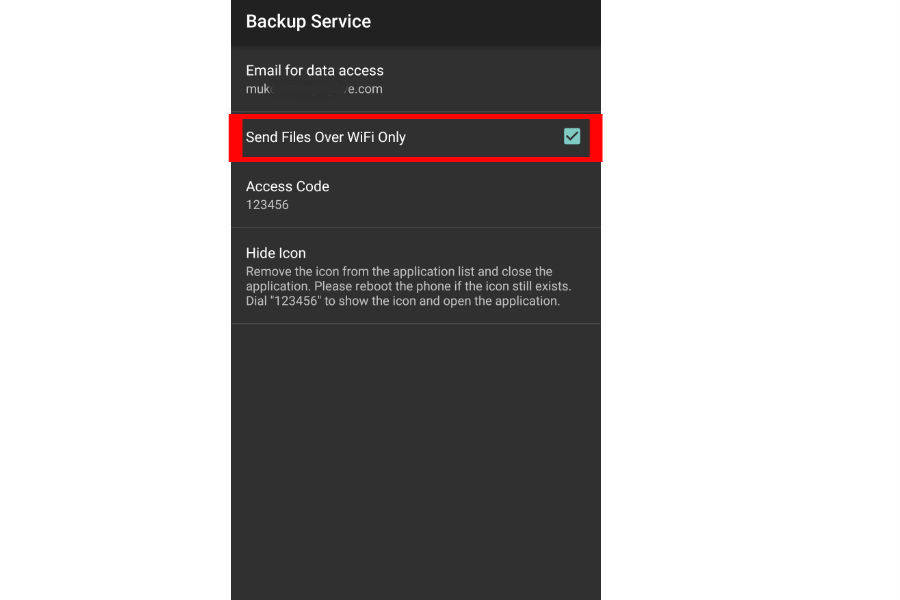Click the blank space right of Email for data access
The width and height of the screenshot is (900, 600).
point(500,79)
